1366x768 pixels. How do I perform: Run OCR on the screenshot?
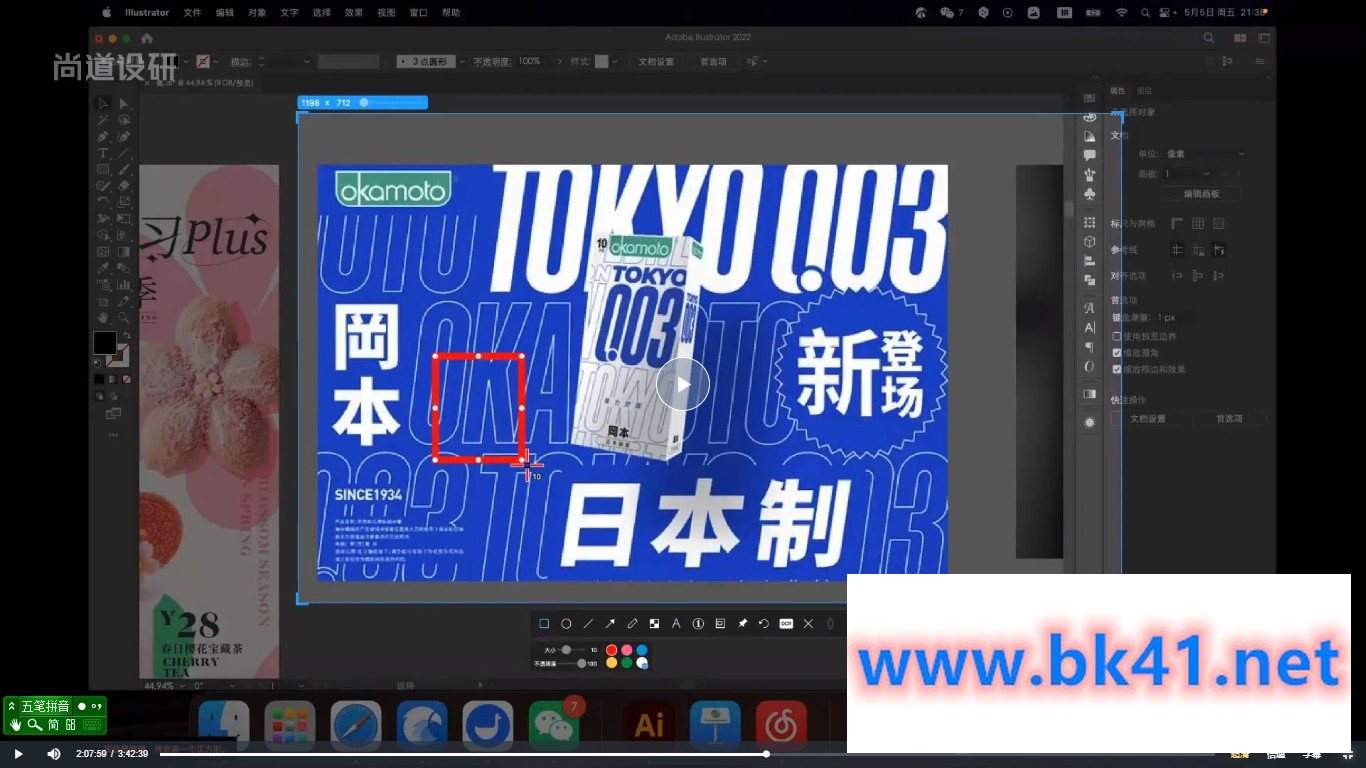pos(786,623)
